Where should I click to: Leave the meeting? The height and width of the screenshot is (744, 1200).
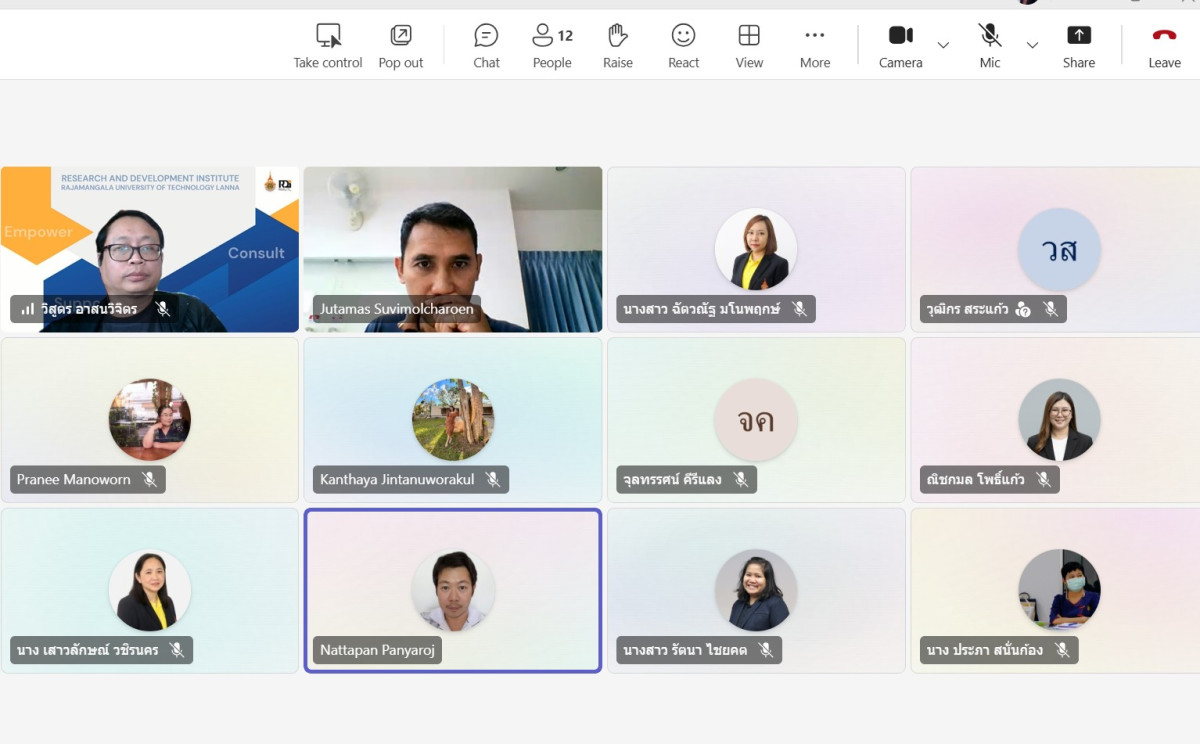coord(1164,37)
